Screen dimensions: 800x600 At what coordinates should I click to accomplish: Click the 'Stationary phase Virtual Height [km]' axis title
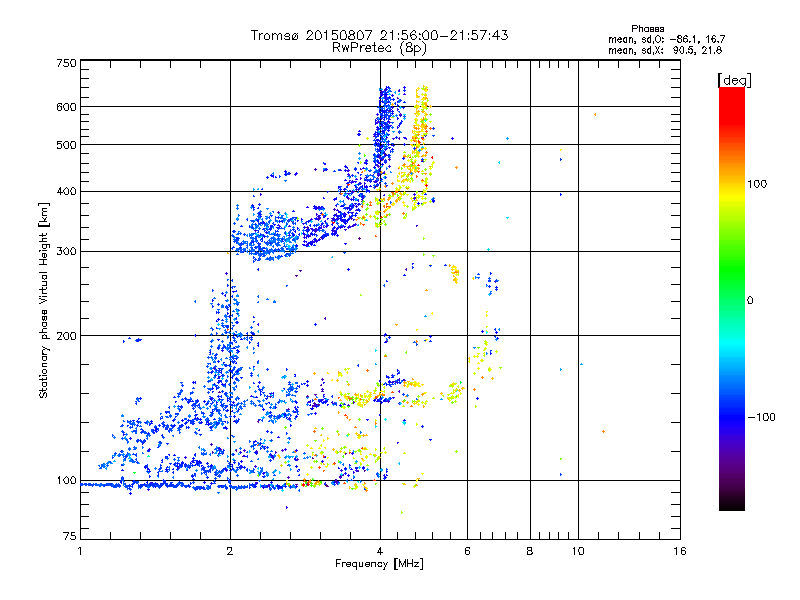click(43, 301)
